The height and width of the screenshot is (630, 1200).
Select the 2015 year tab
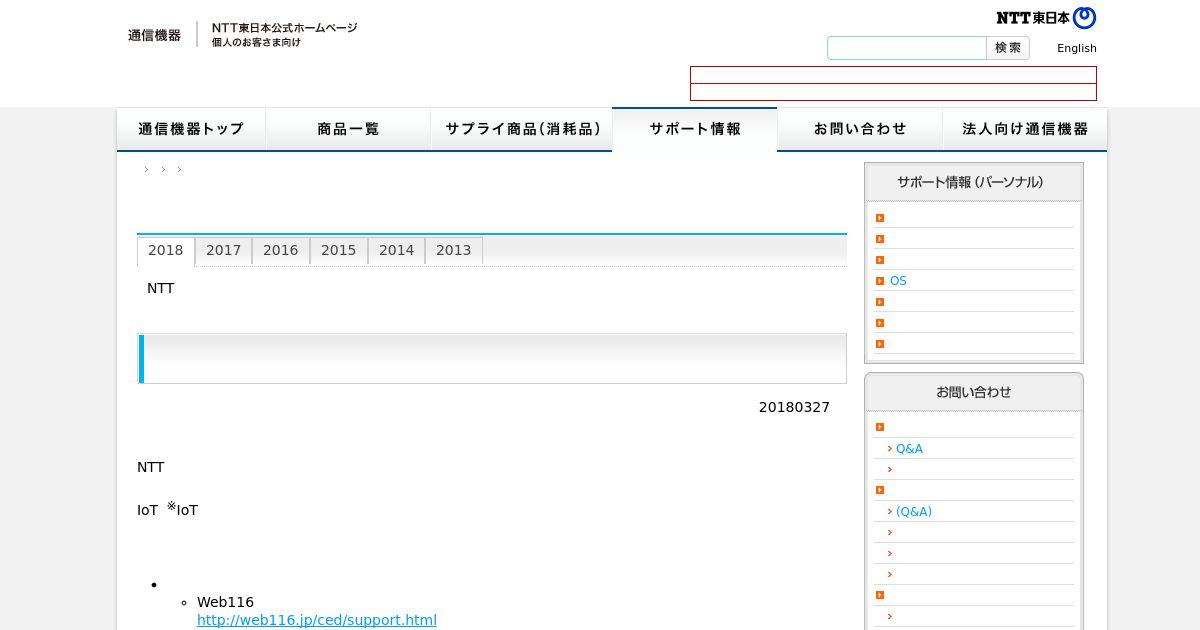point(339,251)
